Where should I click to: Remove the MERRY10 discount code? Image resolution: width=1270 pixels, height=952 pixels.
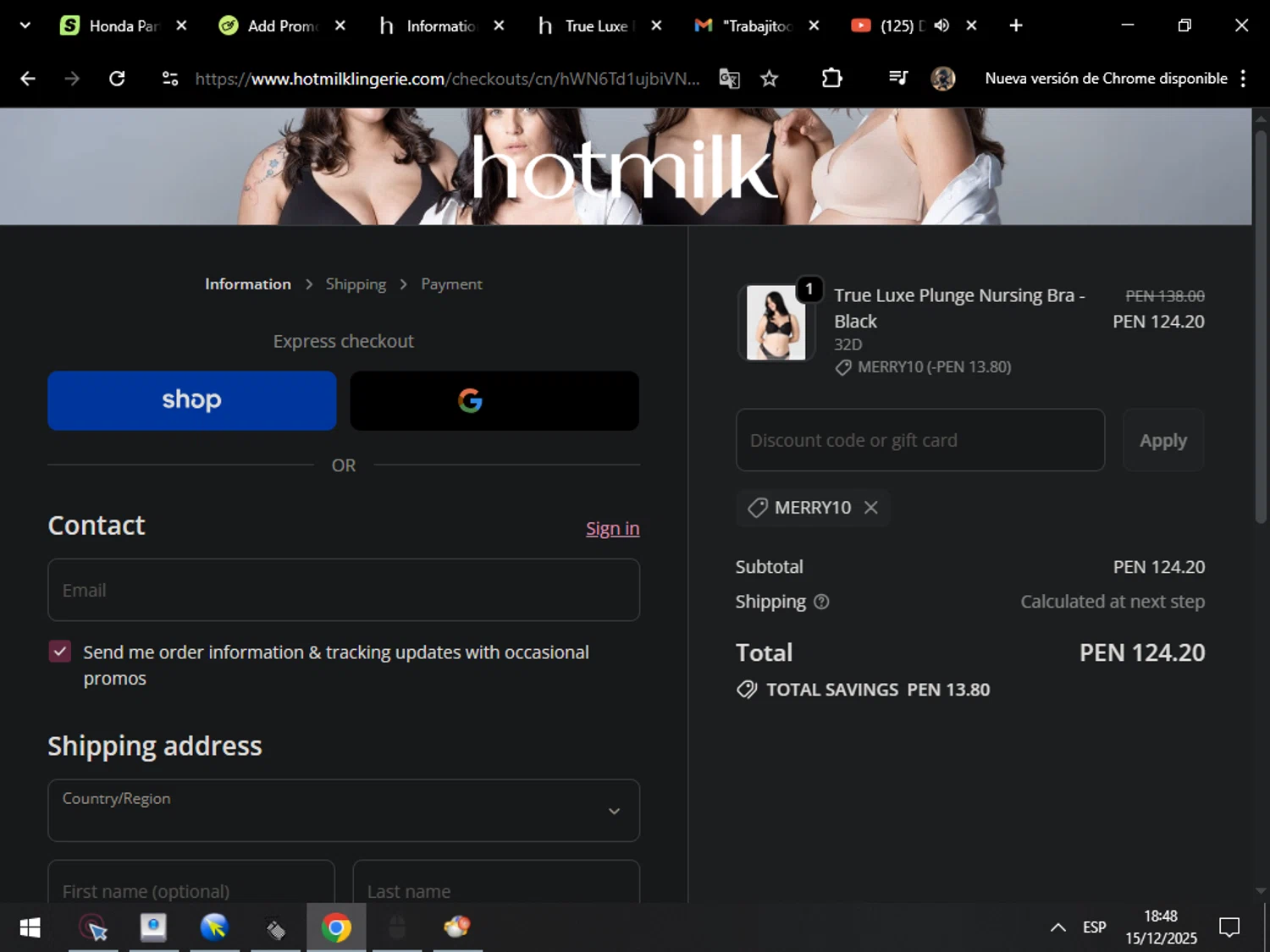click(870, 507)
